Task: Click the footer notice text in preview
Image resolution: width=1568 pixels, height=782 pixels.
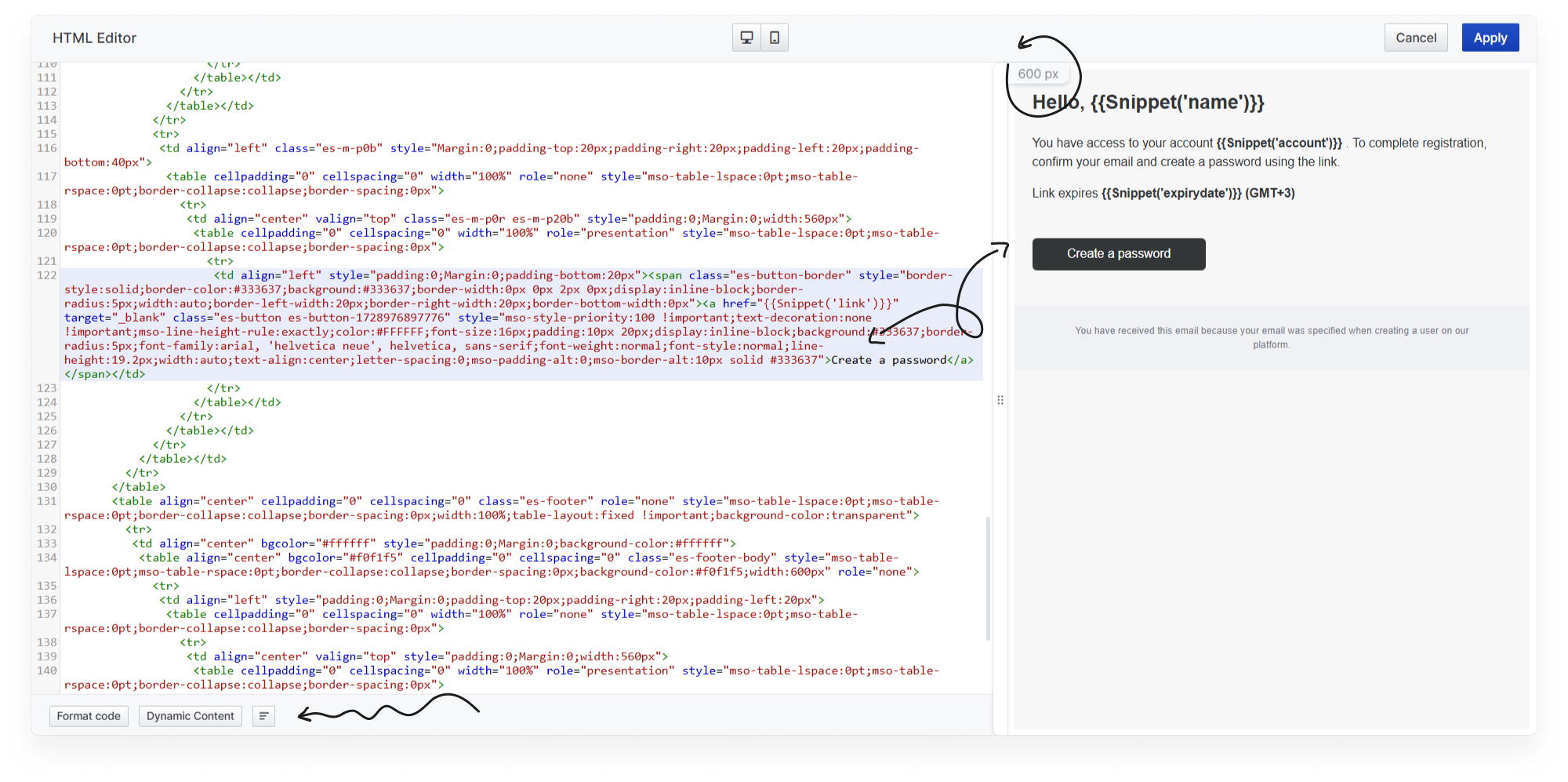Action: 1271,337
